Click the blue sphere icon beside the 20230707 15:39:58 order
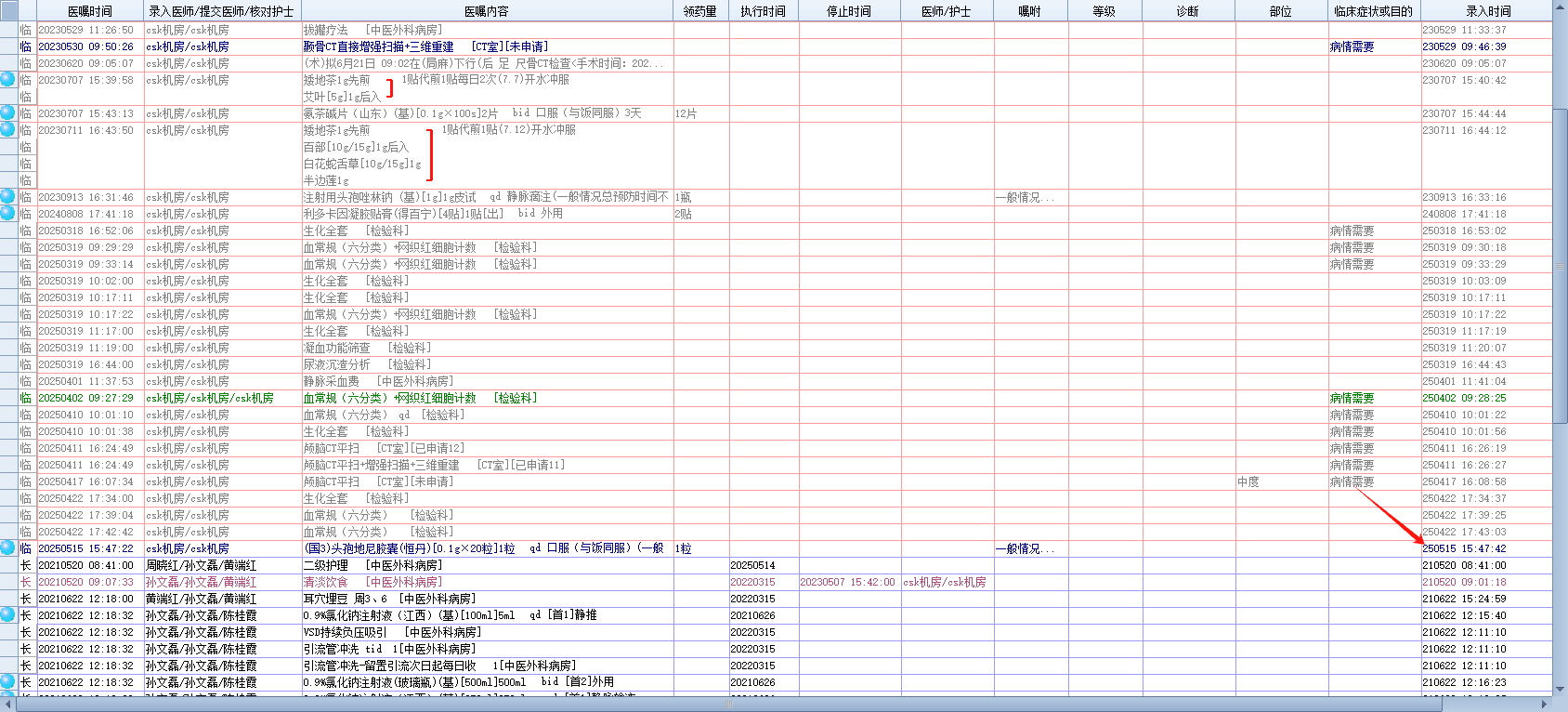Image resolution: width=1568 pixels, height=712 pixels. pyautogui.click(x=7, y=80)
